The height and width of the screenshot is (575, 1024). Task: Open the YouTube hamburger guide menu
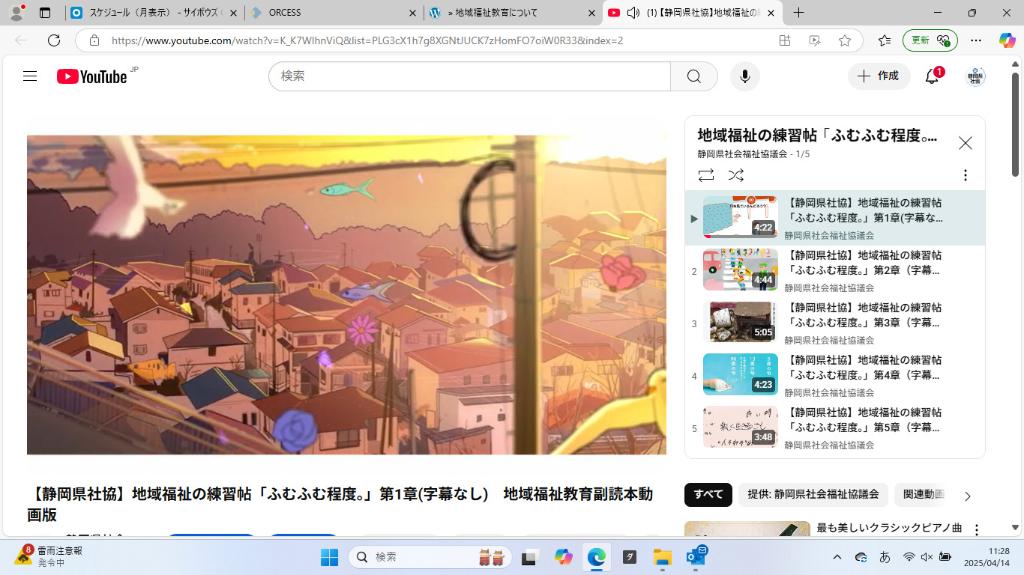[x=30, y=76]
